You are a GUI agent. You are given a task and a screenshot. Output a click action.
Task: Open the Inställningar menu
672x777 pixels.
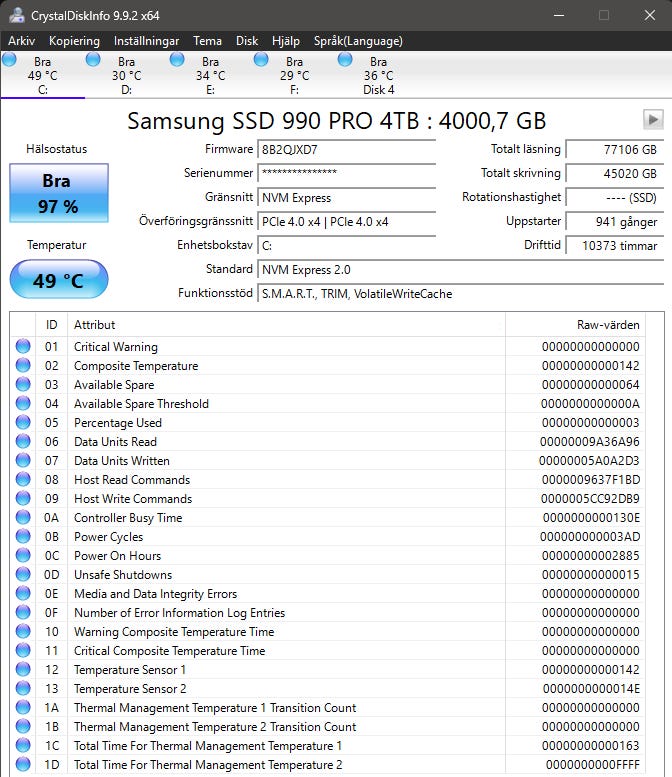coord(147,41)
